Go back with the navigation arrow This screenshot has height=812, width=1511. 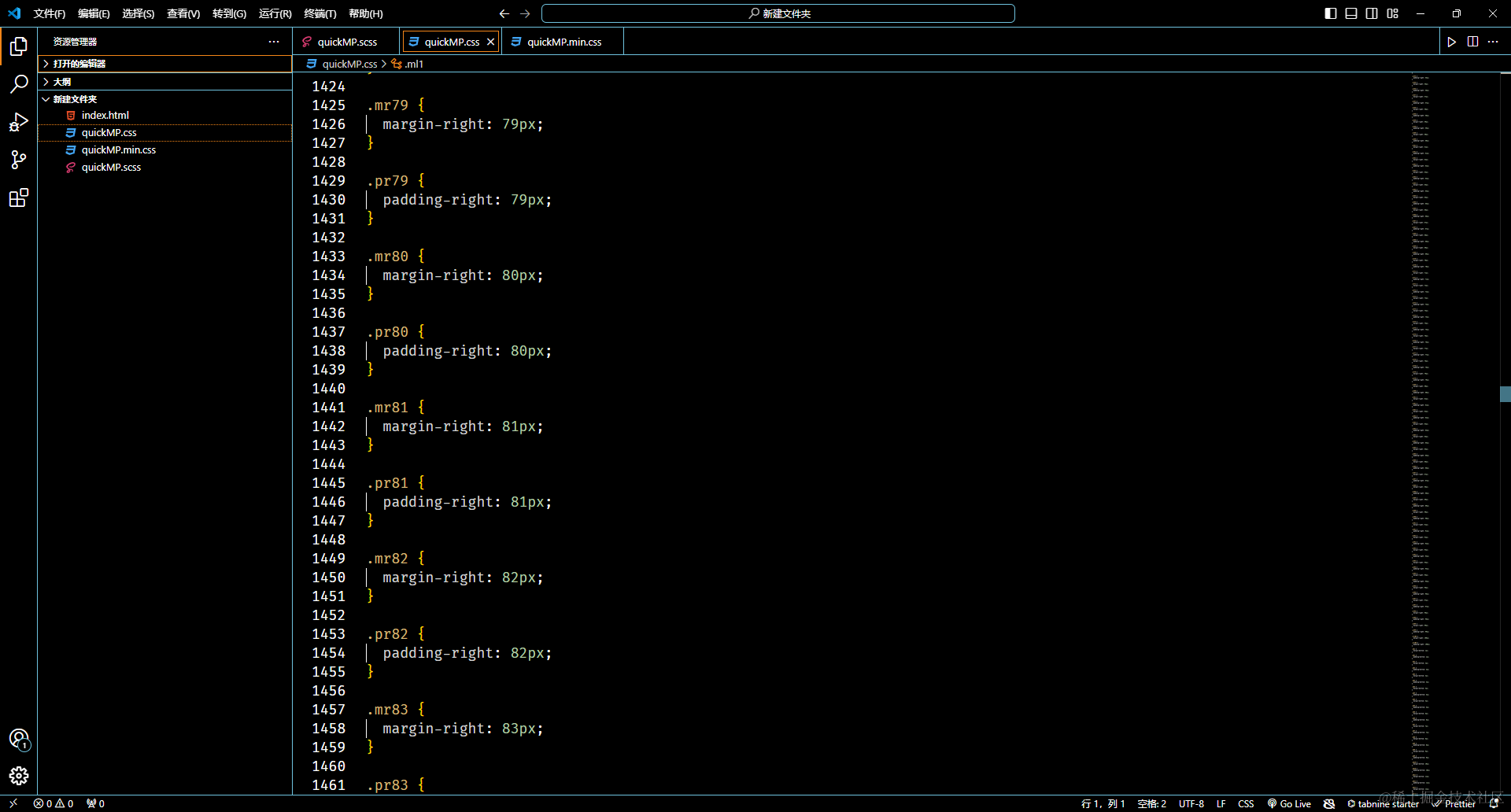tap(504, 13)
